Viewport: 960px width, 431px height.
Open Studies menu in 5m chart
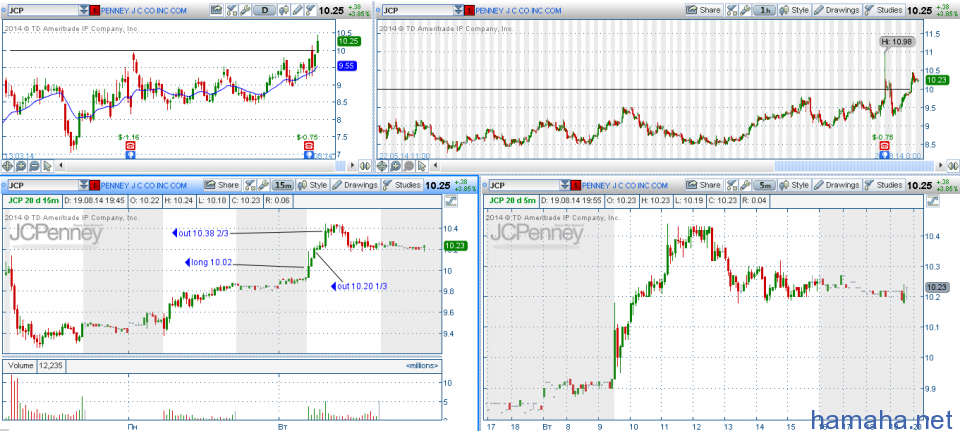(883, 185)
